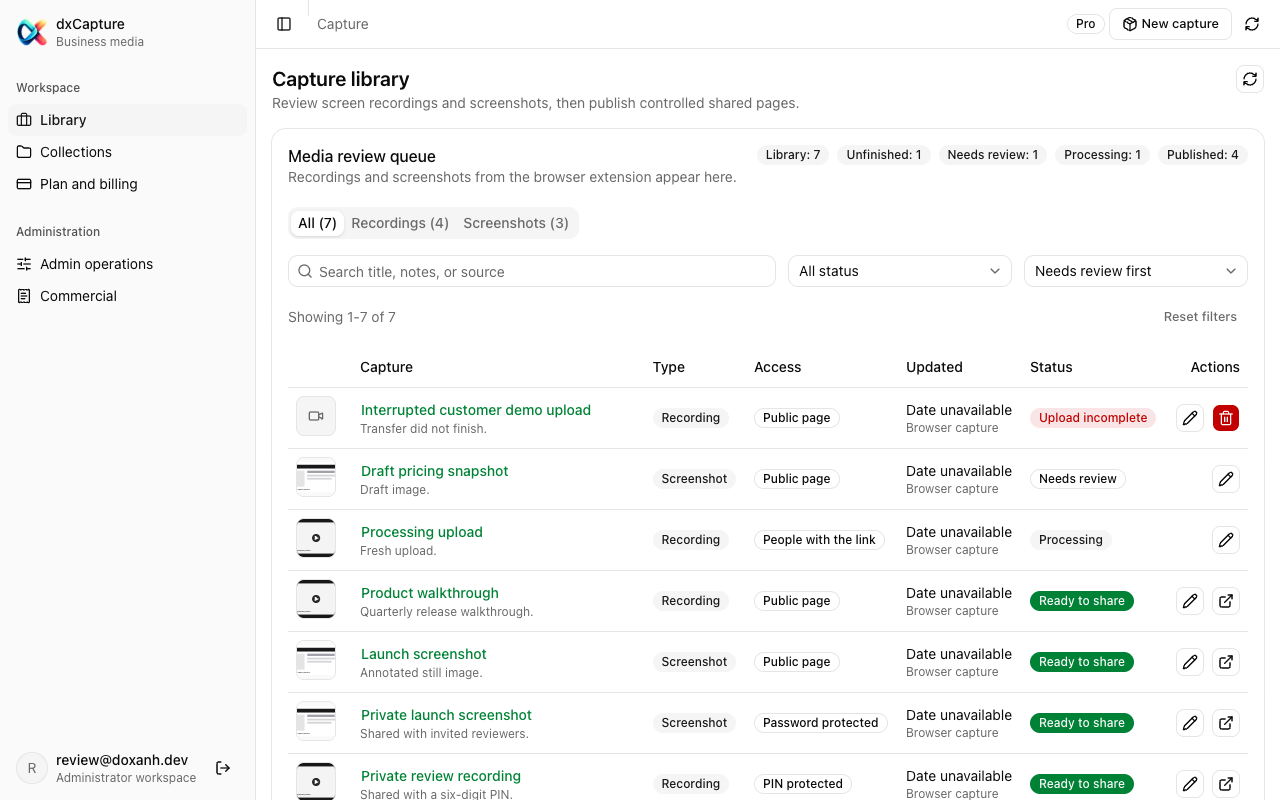Click the search title, notes, or source field
Screen dimensions: 1280x800
pyautogui.click(x=532, y=271)
